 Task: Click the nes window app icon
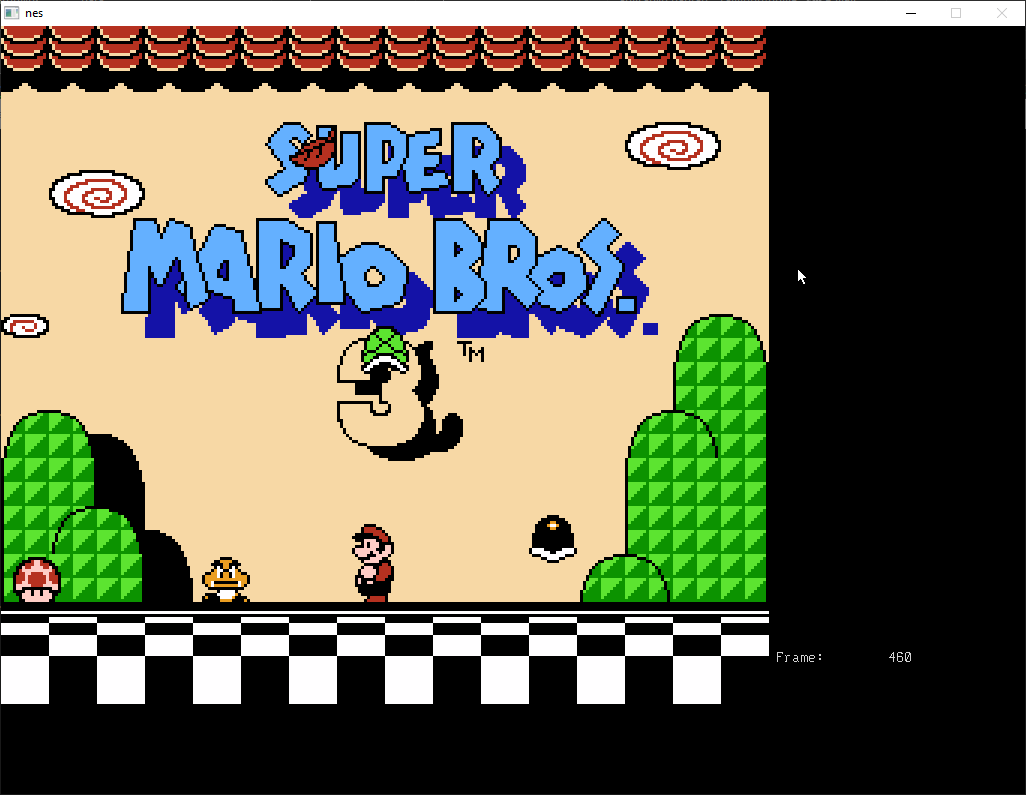(11, 12)
